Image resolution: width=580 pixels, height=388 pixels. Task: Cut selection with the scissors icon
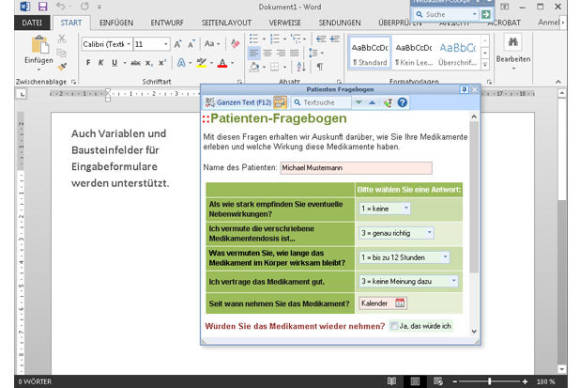pyautogui.click(x=61, y=38)
